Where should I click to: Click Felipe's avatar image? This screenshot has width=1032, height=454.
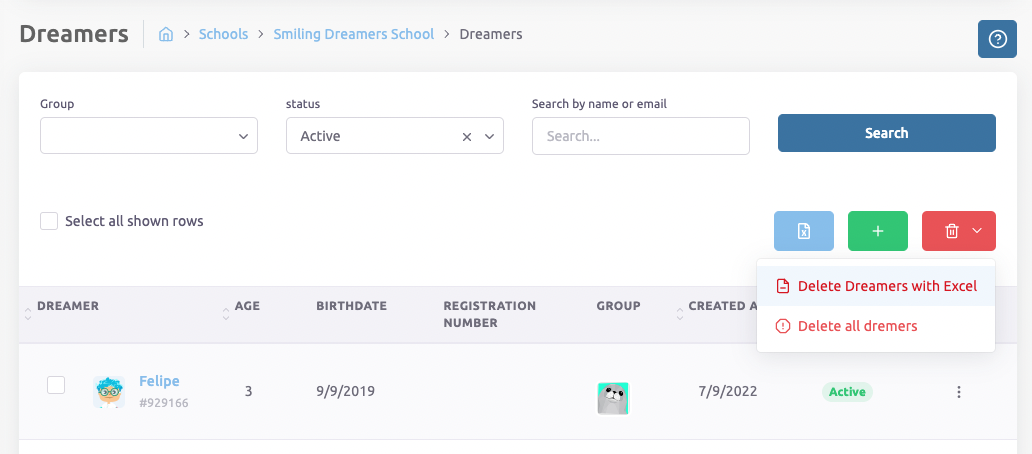click(108, 391)
